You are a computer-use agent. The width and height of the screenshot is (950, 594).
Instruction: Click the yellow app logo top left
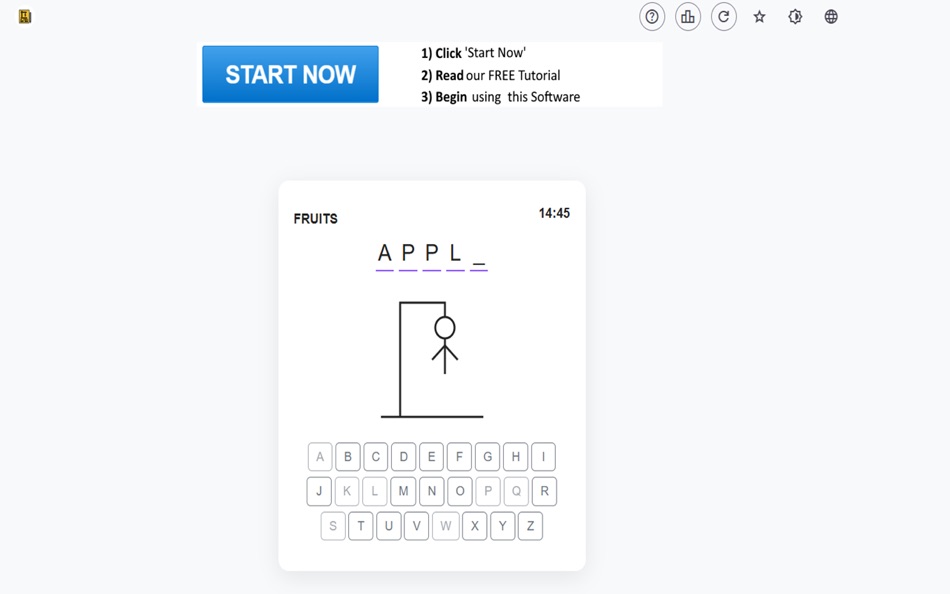(x=24, y=16)
